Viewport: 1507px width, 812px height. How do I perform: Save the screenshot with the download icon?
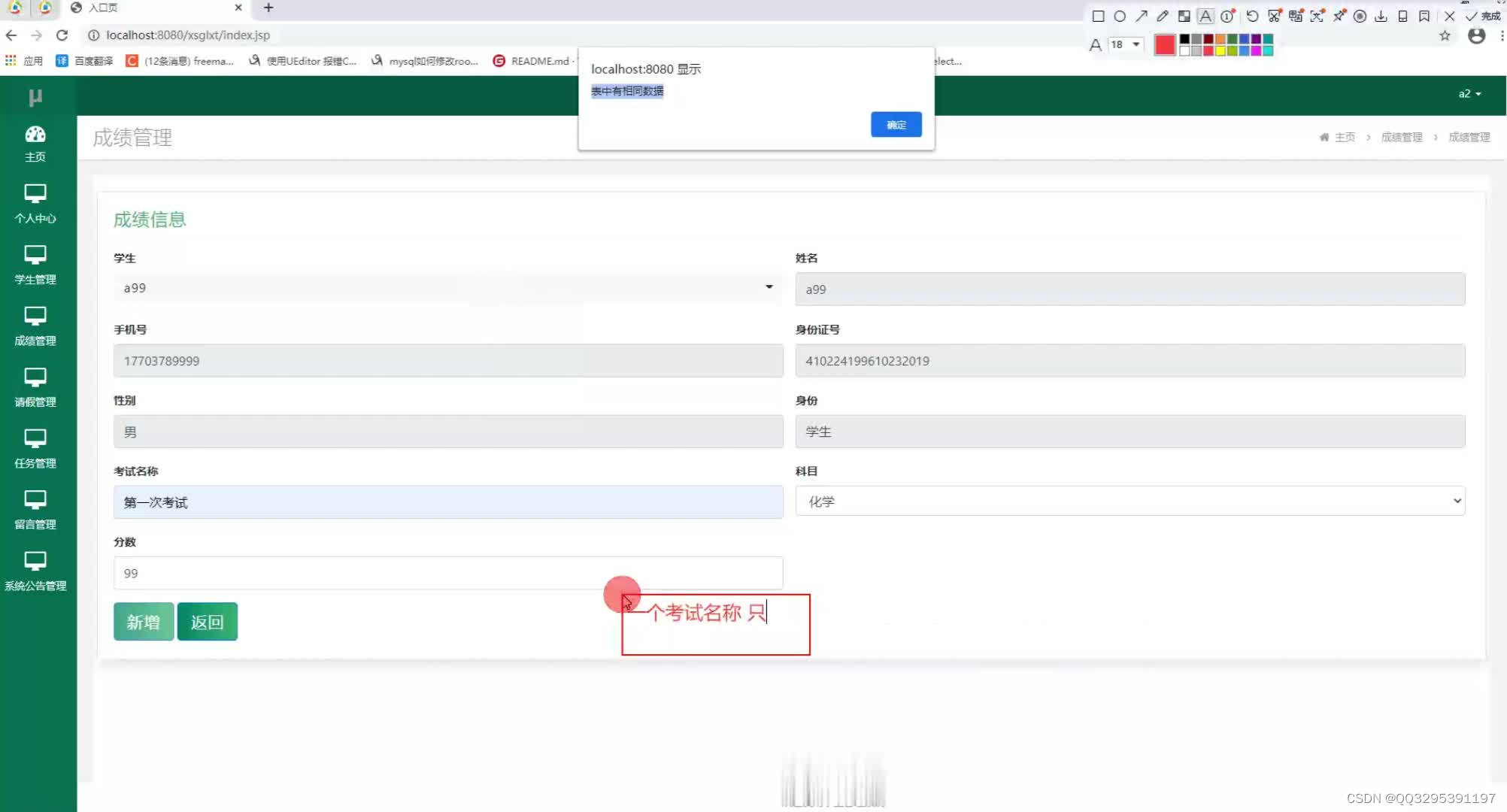tap(1381, 16)
